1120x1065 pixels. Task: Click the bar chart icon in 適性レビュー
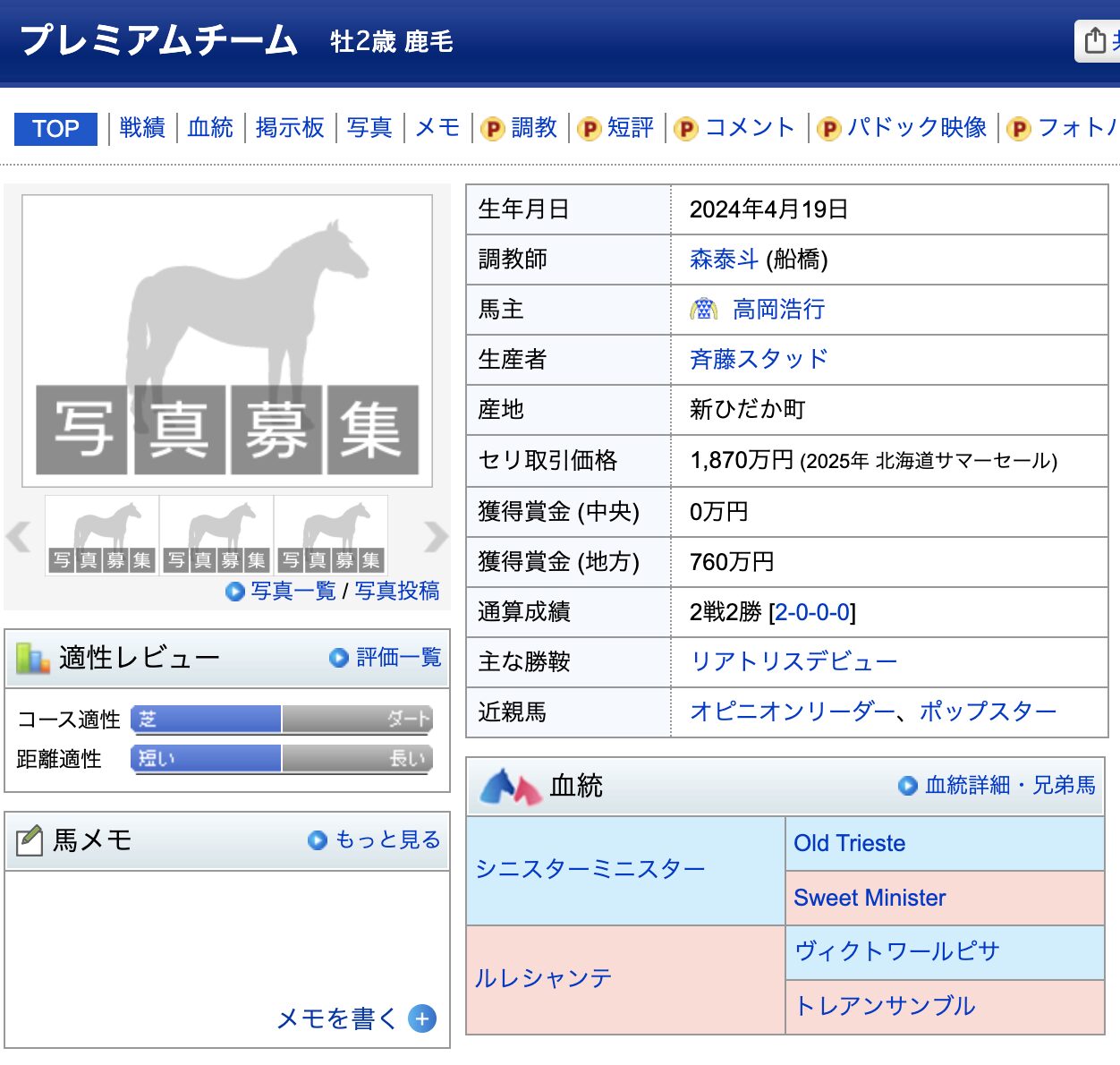[x=32, y=658]
